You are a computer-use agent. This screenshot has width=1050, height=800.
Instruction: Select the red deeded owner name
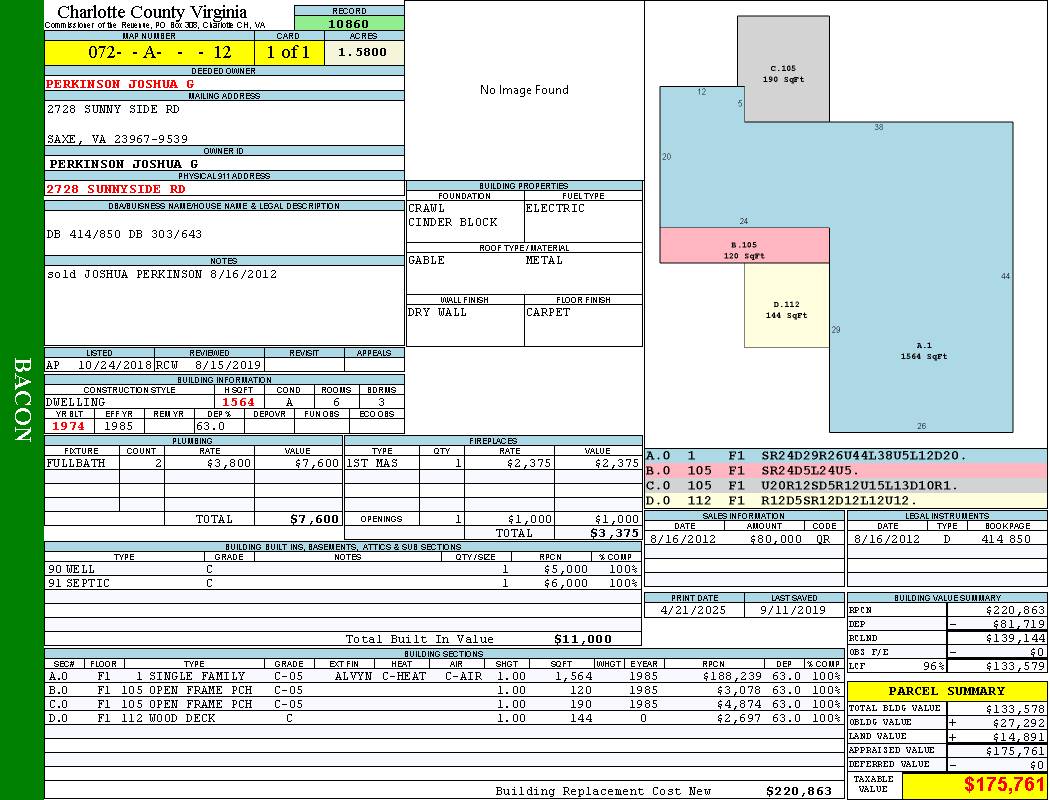(x=120, y=84)
